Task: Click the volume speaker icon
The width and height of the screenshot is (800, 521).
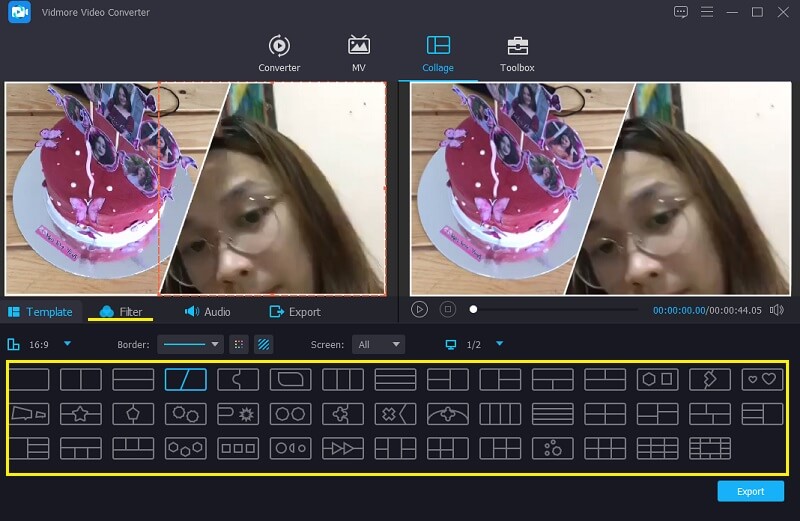Action: 776,310
